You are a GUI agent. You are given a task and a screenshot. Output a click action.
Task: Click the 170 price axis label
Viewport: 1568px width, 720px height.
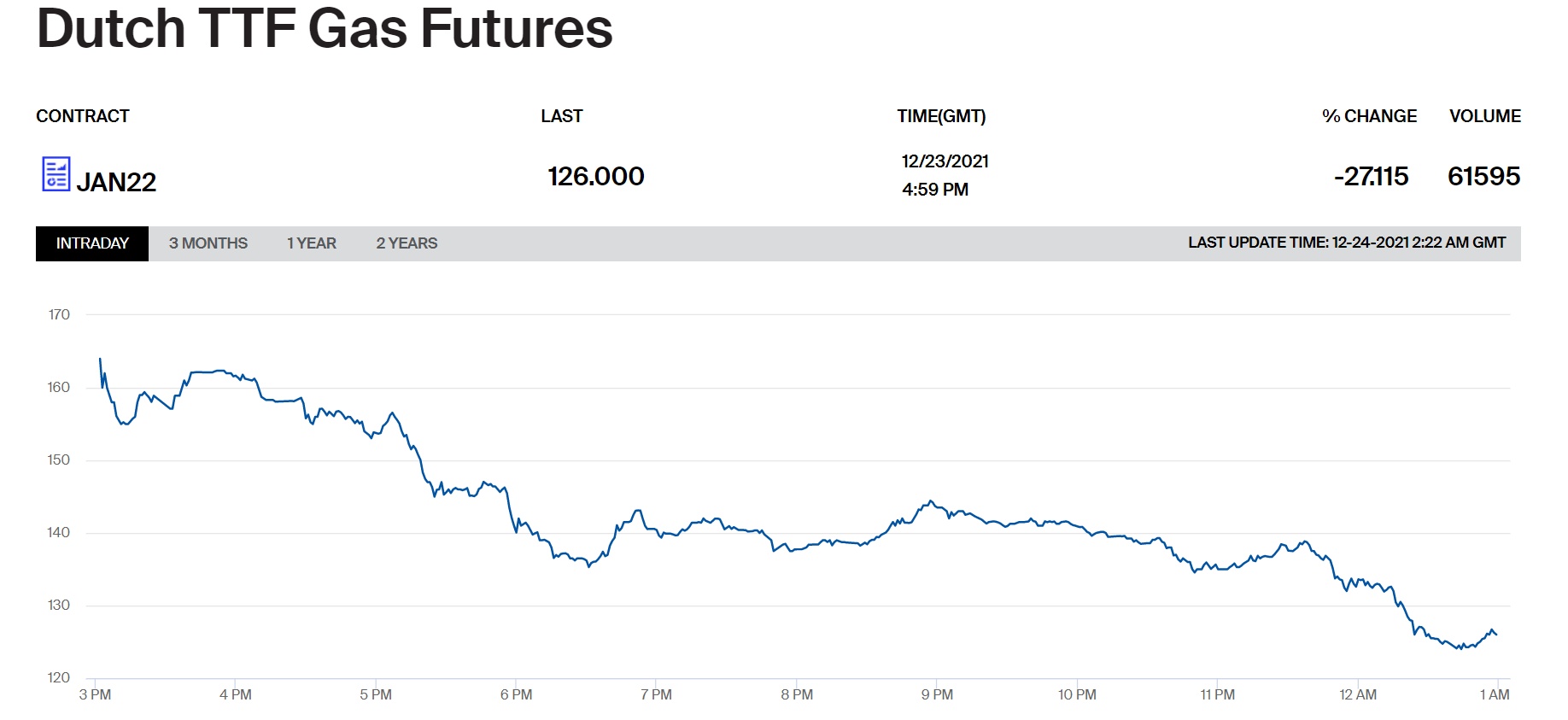pos(59,314)
